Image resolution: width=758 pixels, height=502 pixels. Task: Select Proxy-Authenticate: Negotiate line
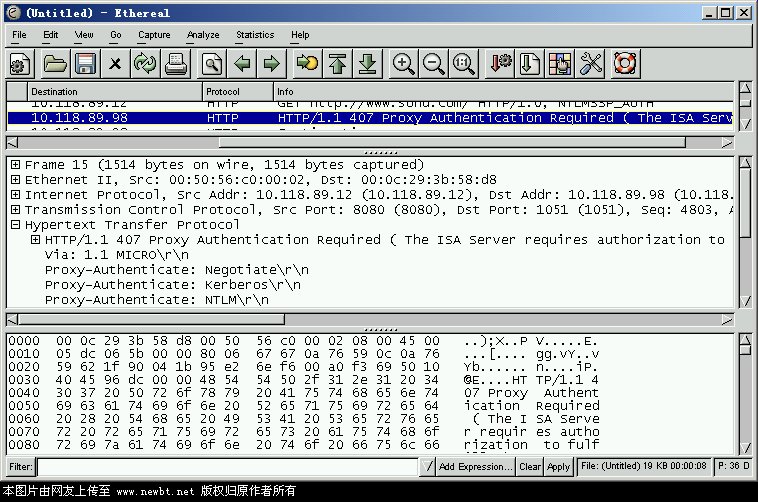(x=176, y=269)
